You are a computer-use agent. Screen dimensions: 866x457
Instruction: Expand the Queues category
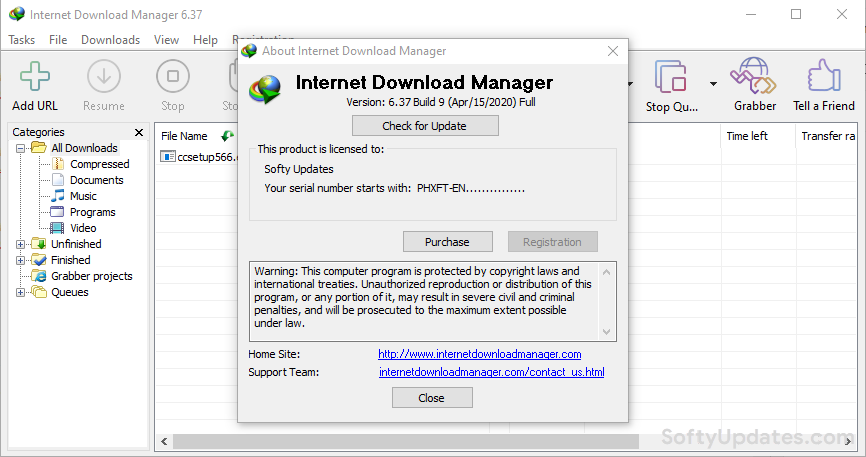click(x=20, y=292)
